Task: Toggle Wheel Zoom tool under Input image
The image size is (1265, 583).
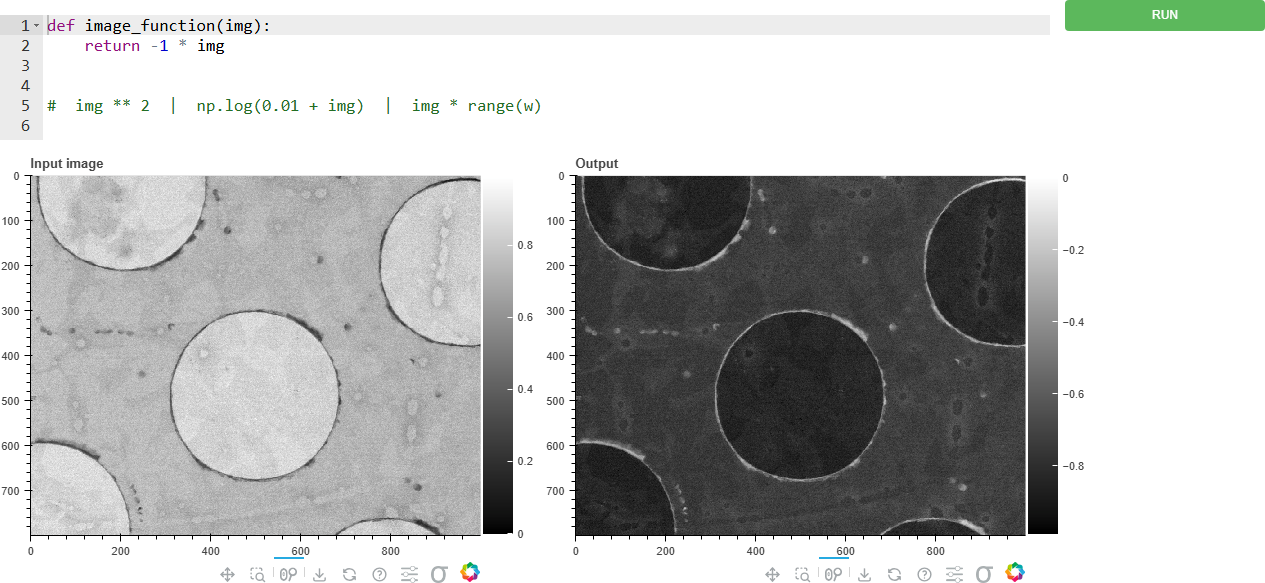Action: click(x=289, y=574)
